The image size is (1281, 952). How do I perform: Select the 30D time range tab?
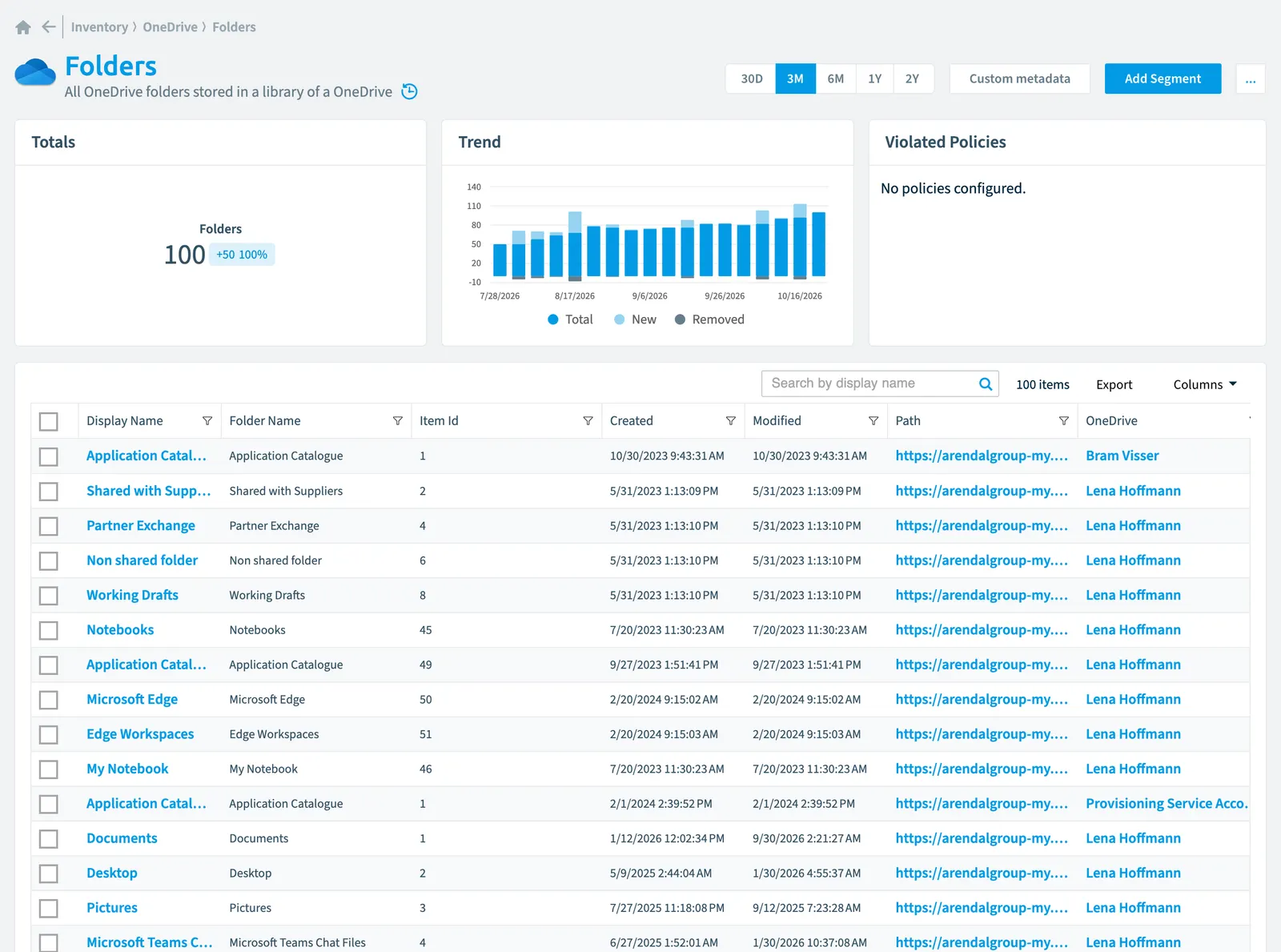coord(751,78)
